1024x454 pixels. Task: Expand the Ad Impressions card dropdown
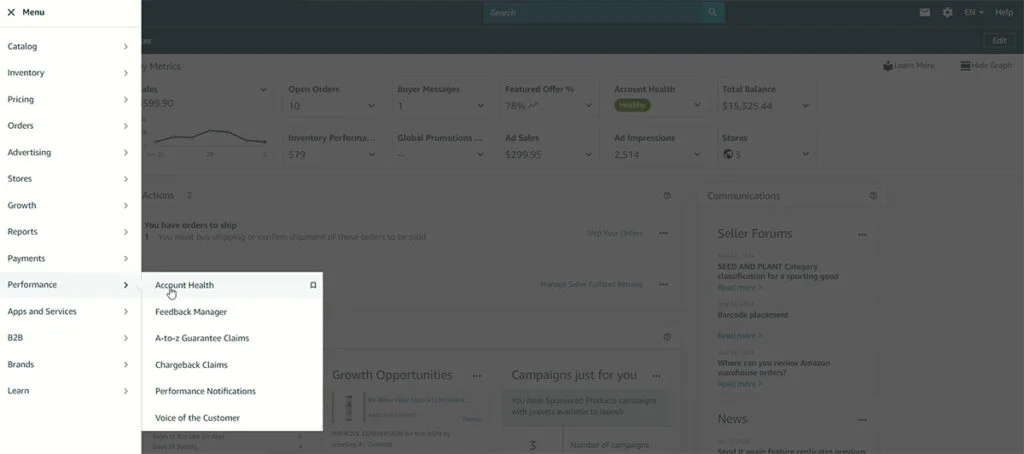(697, 155)
